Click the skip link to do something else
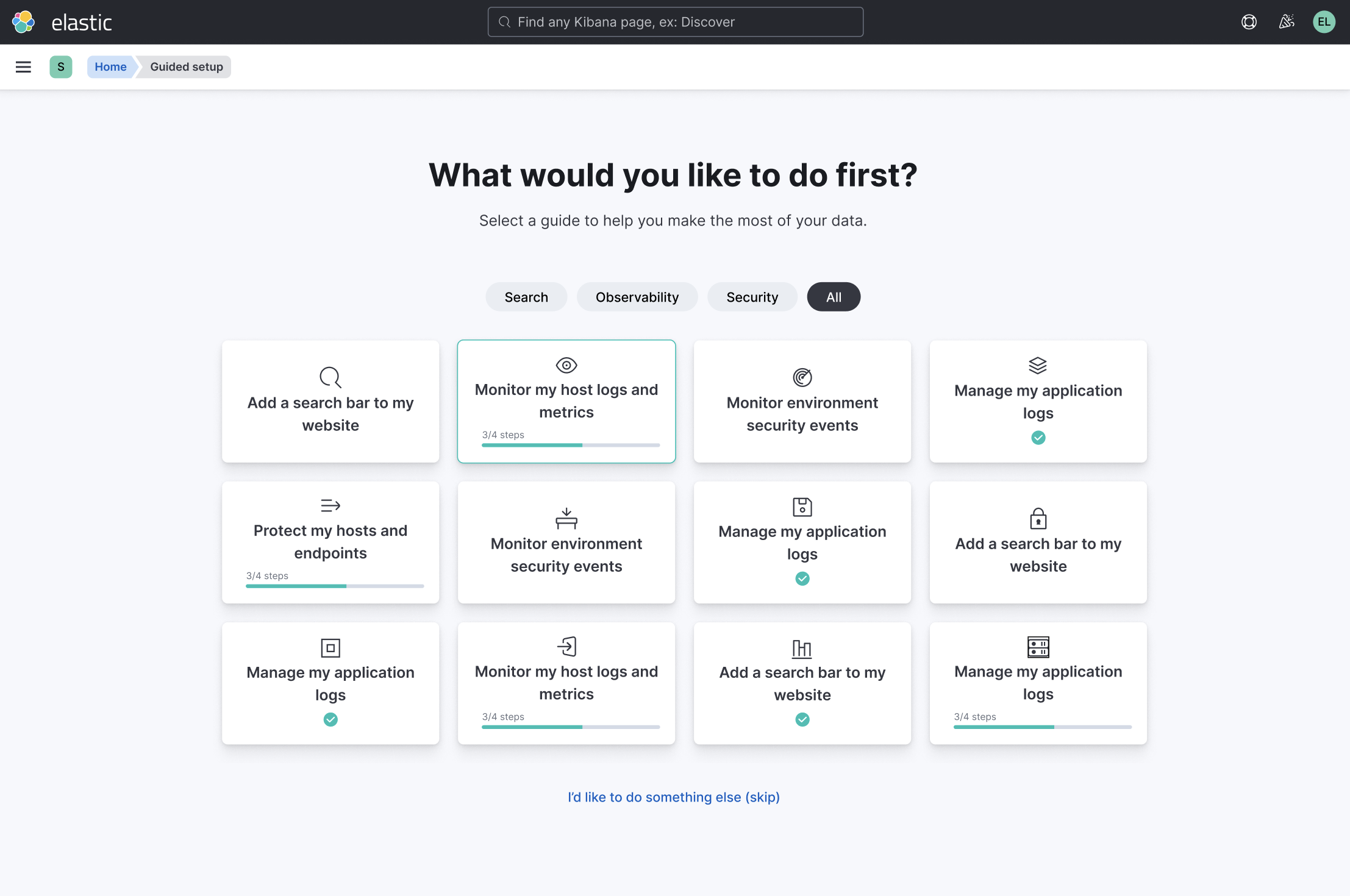The image size is (1350, 896). pos(674,797)
